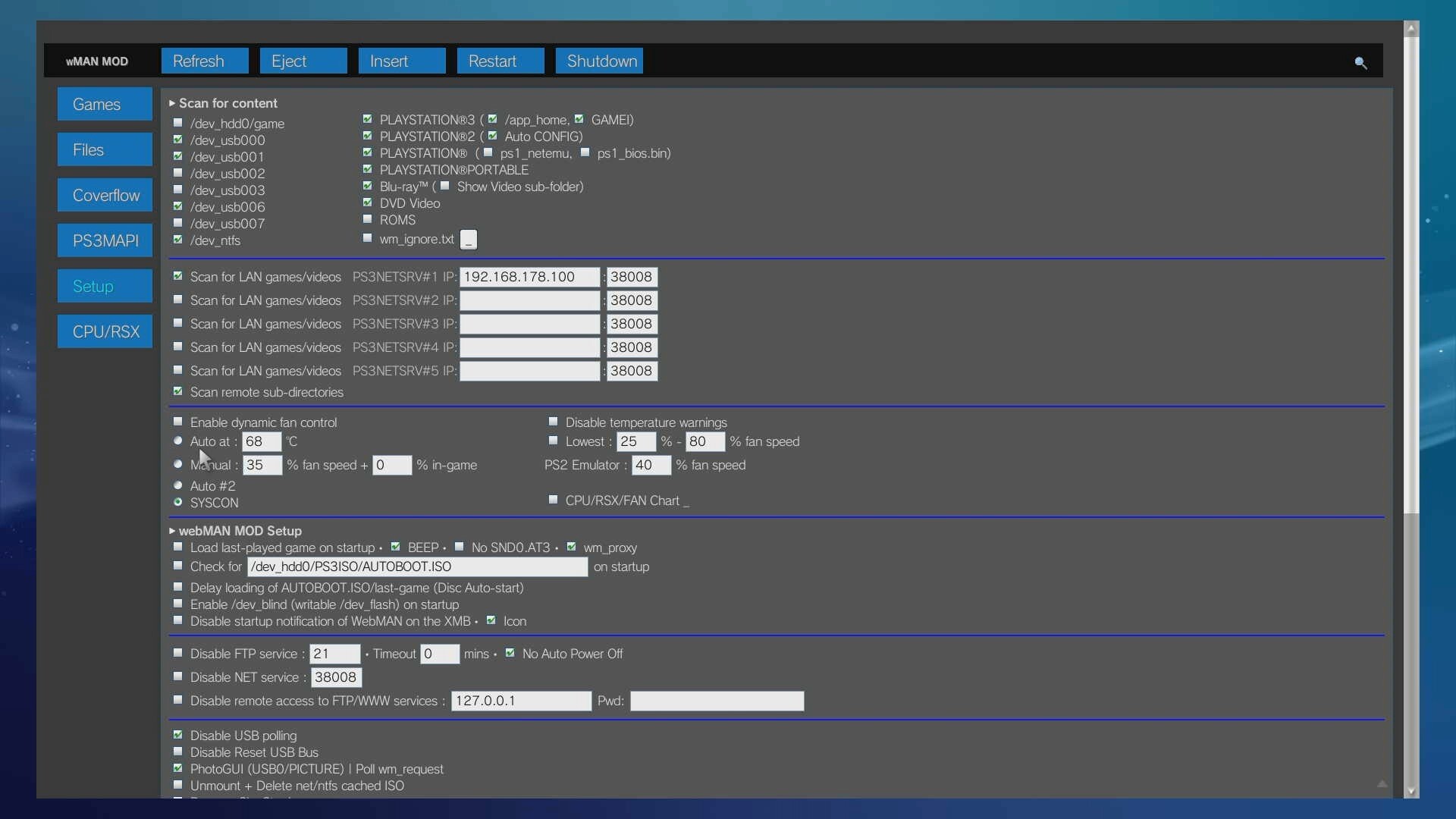The image size is (1456, 819).
Task: Select the Auto #2 fan radio button
Action: [x=178, y=485]
